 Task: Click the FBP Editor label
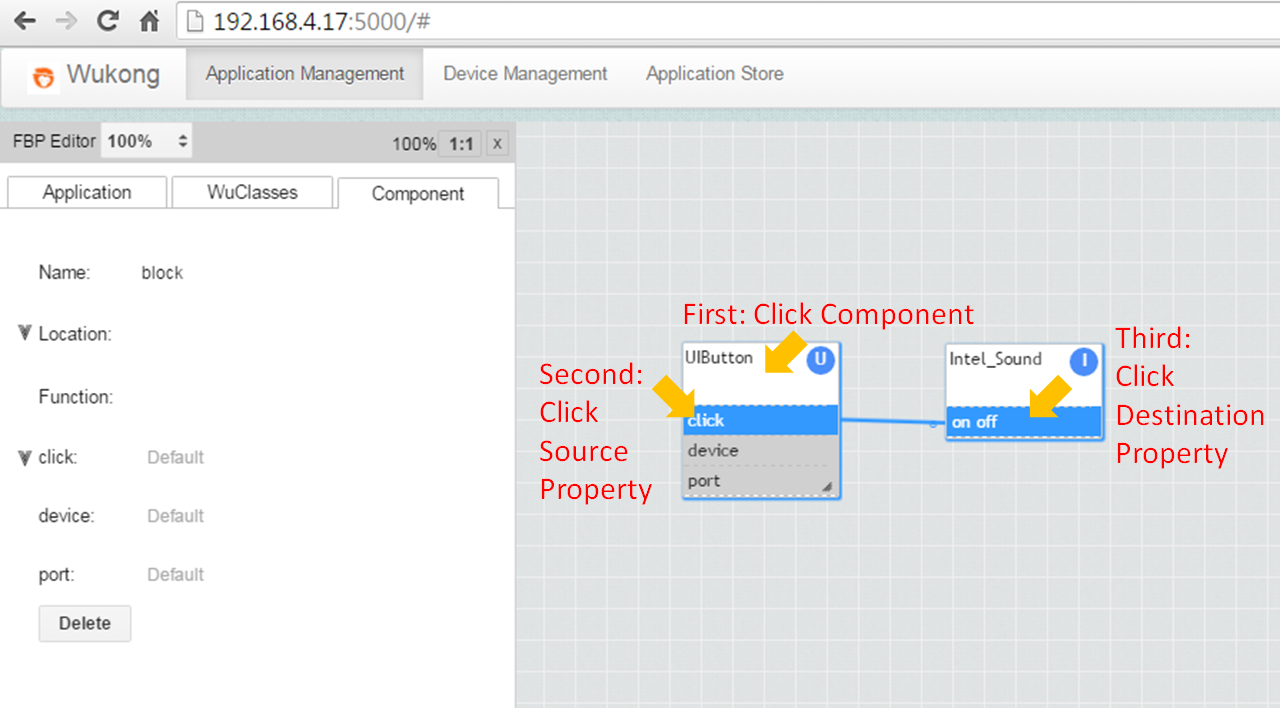click(x=54, y=141)
